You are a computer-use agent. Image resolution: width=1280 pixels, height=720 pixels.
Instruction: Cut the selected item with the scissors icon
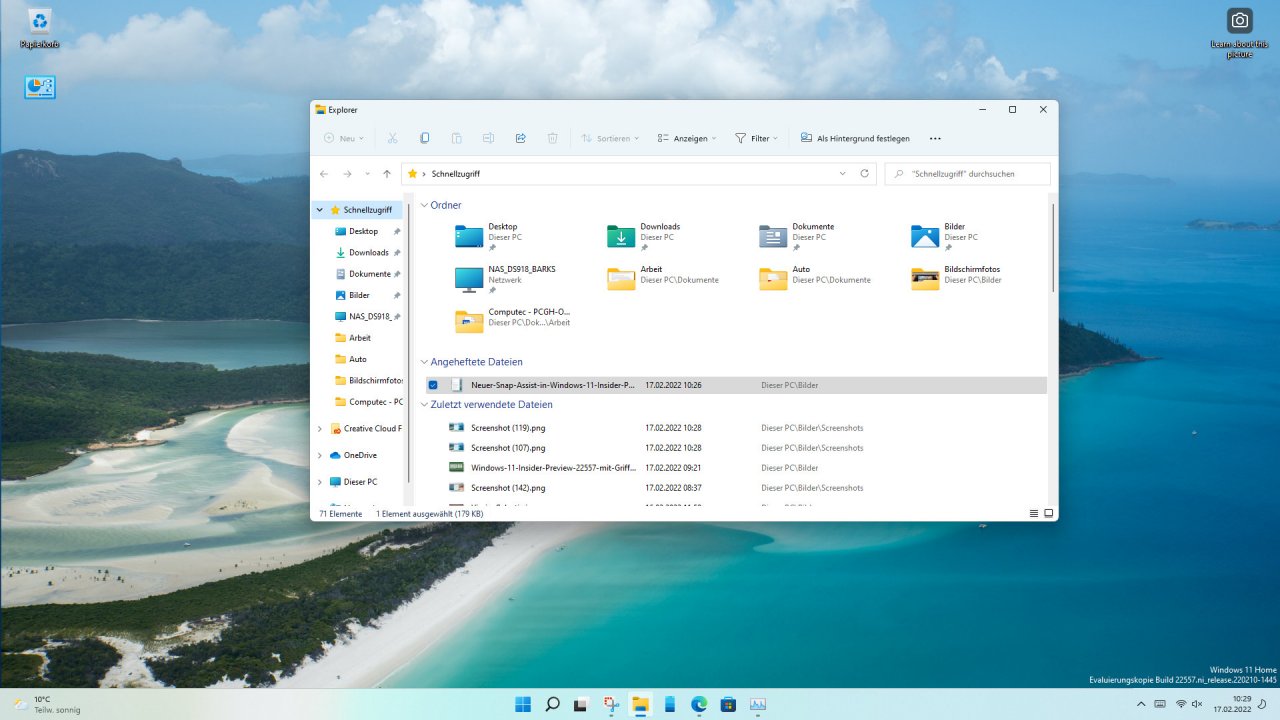tap(393, 138)
